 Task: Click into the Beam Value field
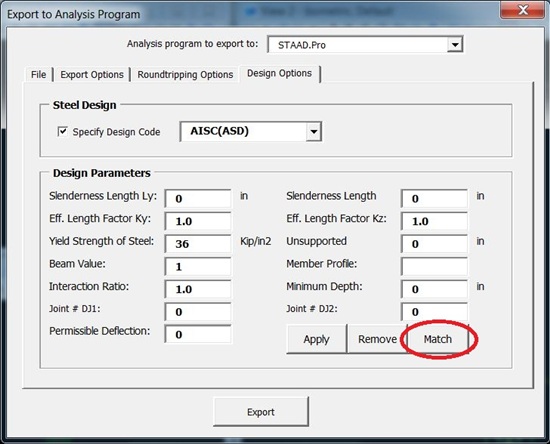pyautogui.click(x=198, y=266)
